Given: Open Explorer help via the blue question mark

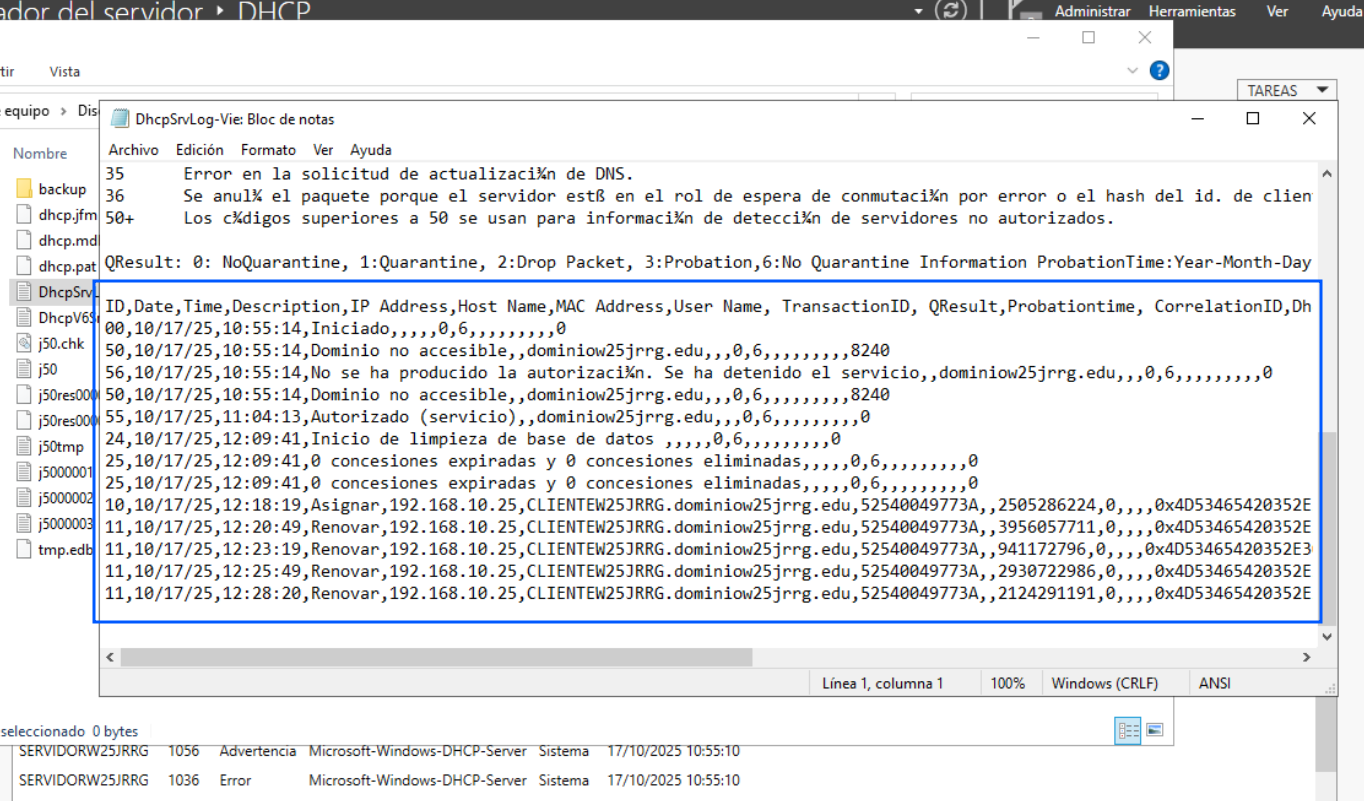Looking at the screenshot, I should point(1159,71).
